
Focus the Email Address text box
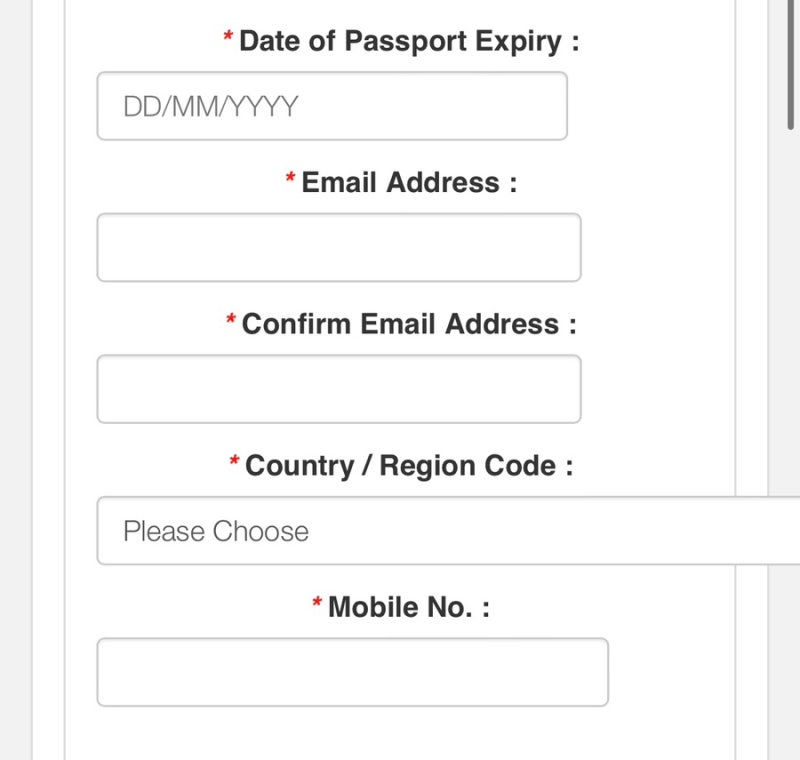(x=338, y=247)
